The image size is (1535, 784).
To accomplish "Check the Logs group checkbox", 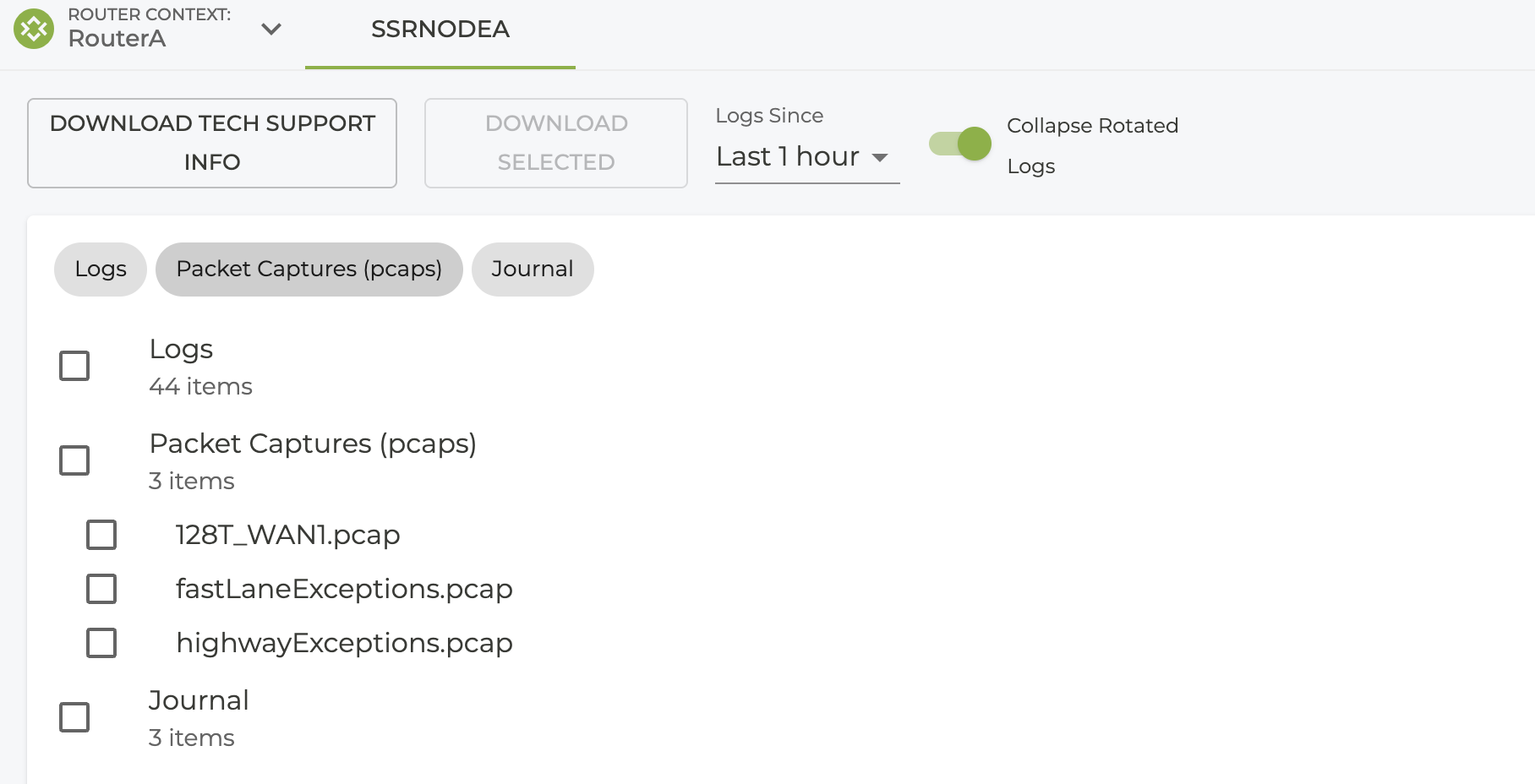I will click(74, 366).
